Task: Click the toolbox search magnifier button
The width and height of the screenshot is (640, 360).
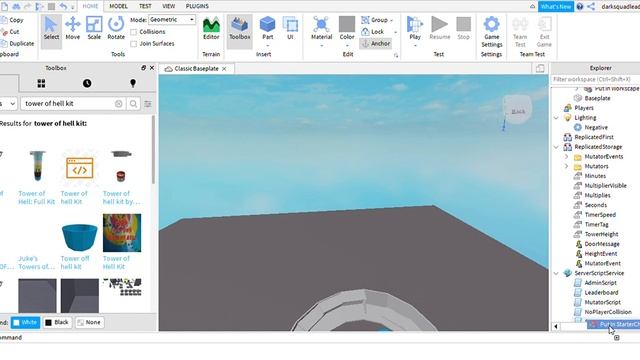Action: (x=133, y=104)
